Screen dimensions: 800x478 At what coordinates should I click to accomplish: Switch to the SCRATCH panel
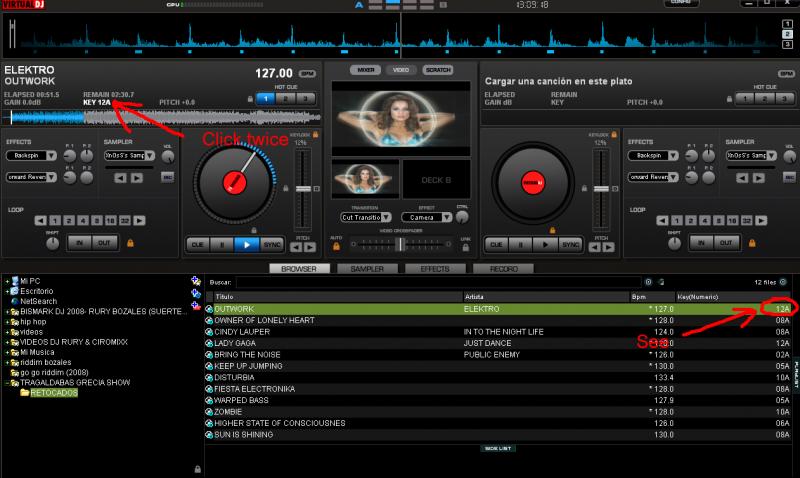(438, 70)
